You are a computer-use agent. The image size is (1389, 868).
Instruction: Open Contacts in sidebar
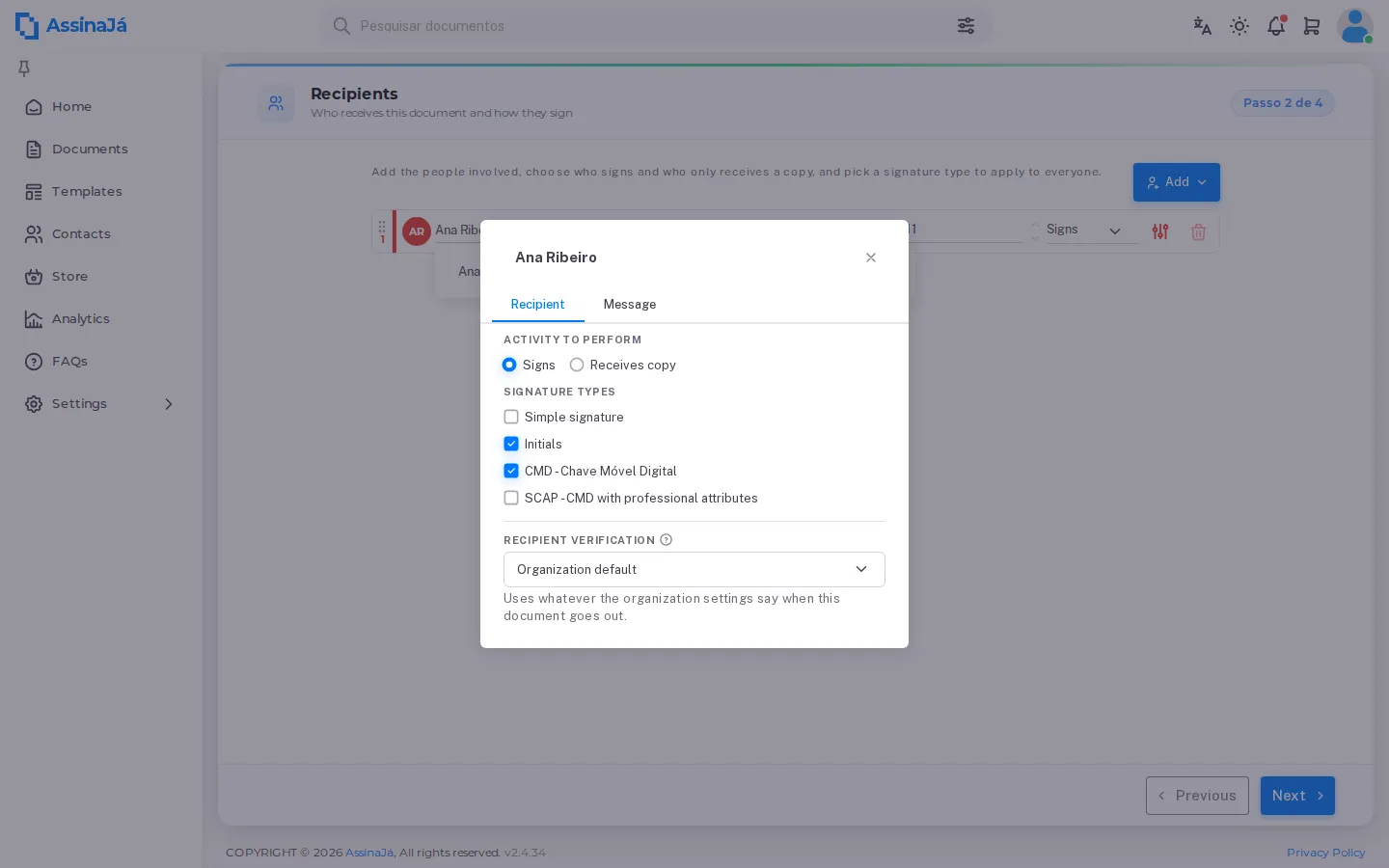point(81,234)
